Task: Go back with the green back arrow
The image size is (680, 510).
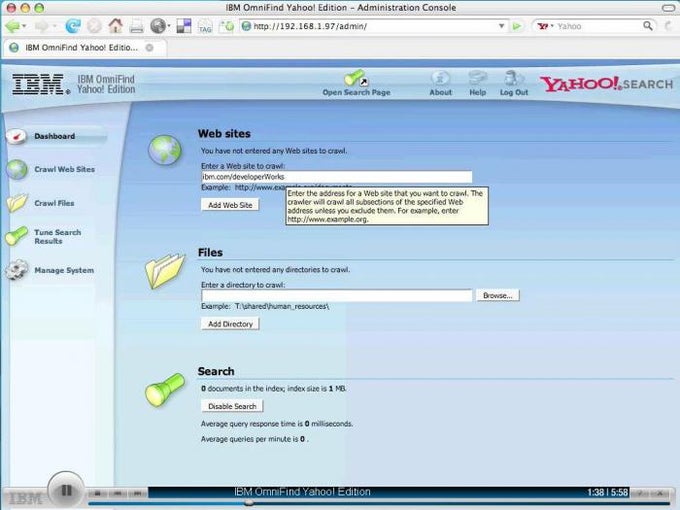Action: (12, 26)
